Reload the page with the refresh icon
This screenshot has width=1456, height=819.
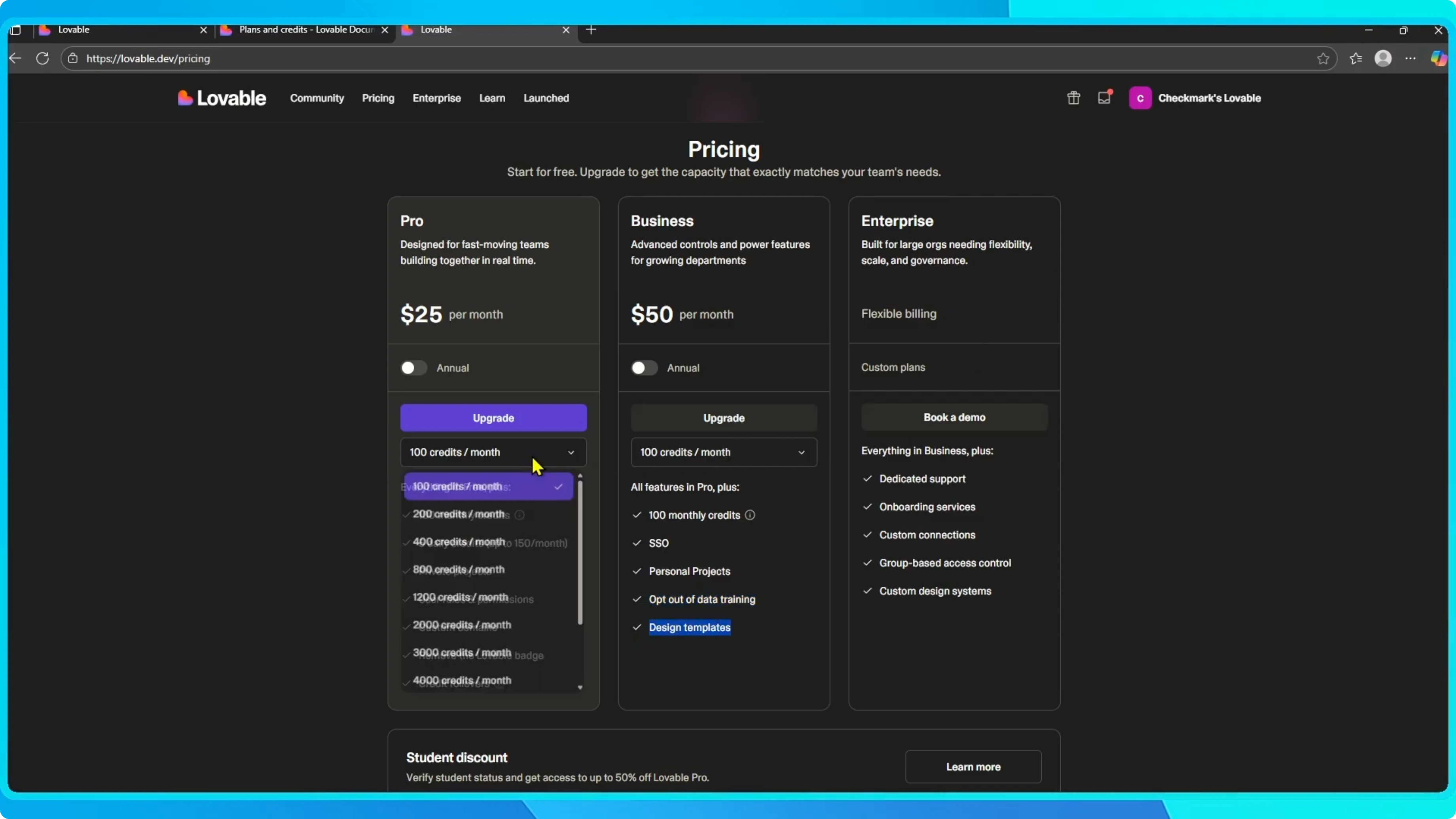[x=42, y=58]
